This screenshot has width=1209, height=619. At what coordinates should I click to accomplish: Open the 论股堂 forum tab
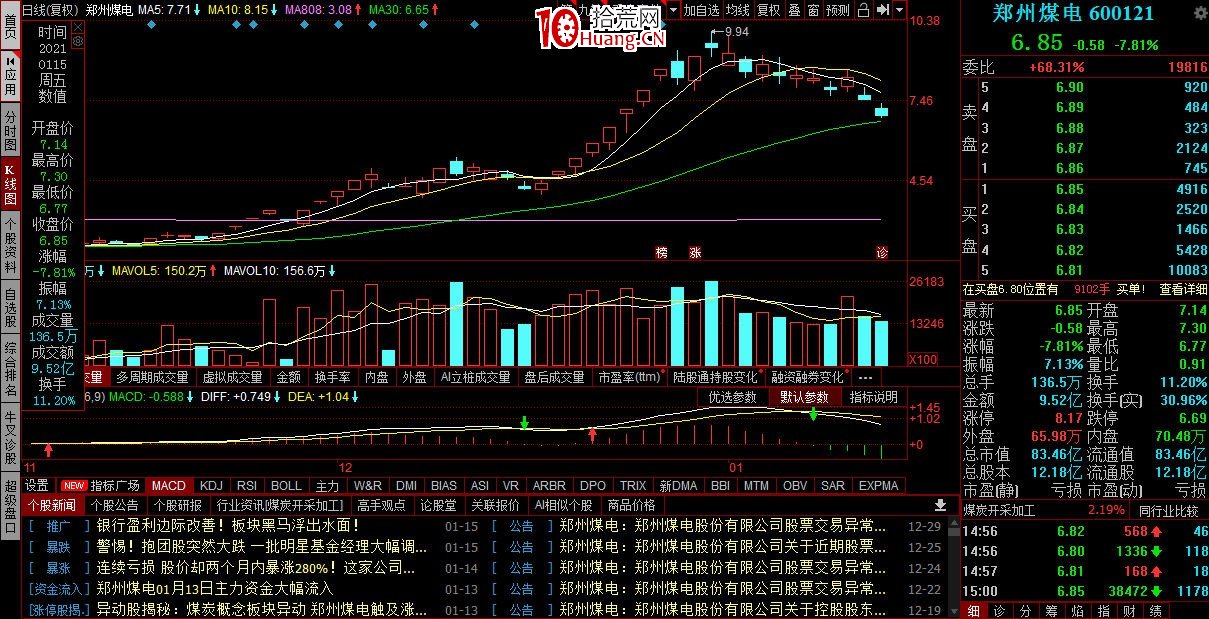pyautogui.click(x=438, y=505)
